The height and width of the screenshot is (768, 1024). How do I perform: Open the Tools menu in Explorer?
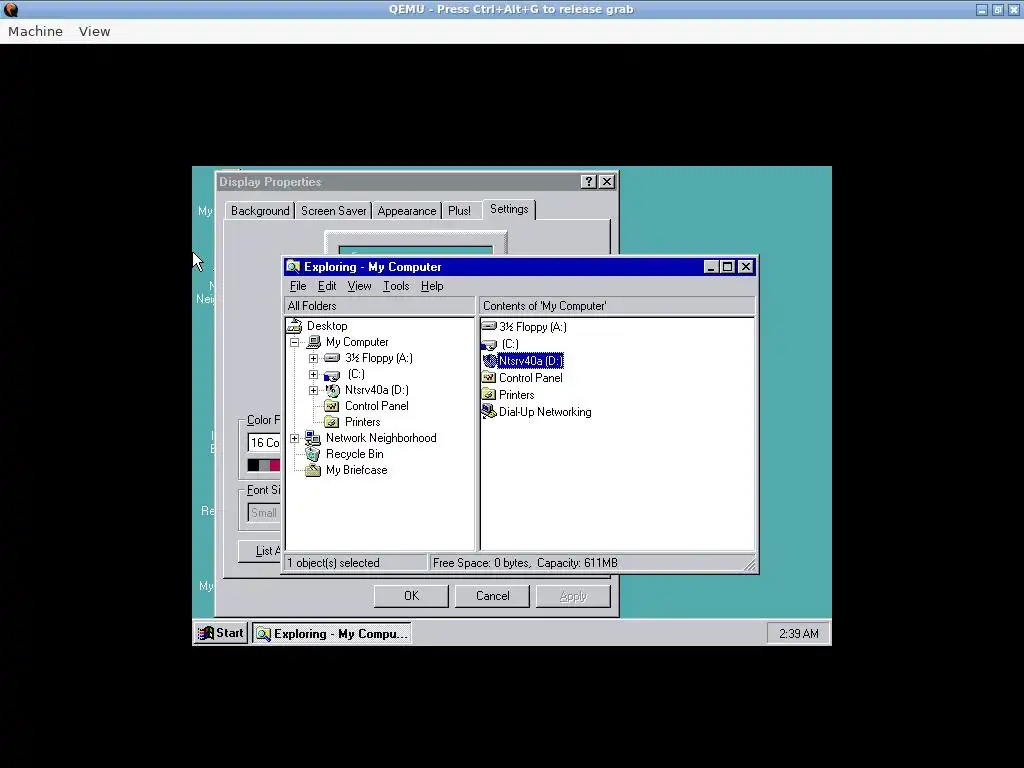(x=396, y=286)
